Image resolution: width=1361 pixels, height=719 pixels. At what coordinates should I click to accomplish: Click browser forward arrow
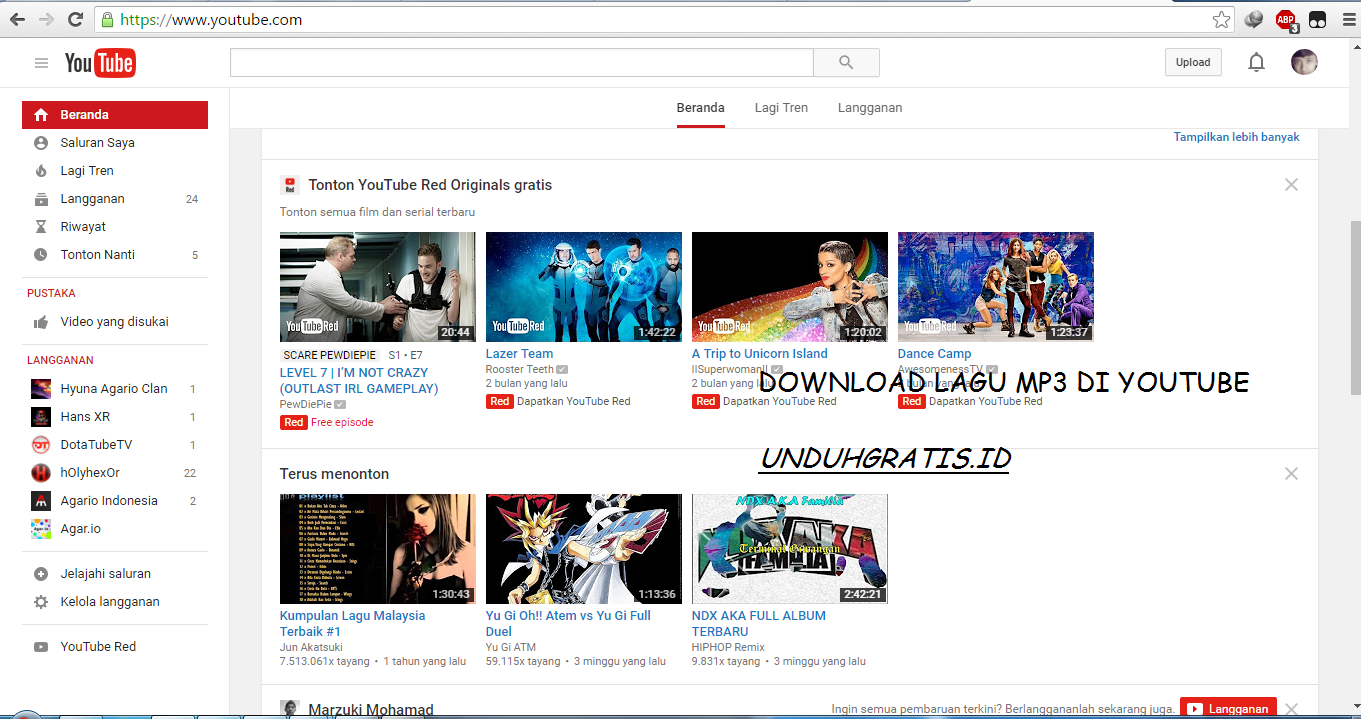(x=46, y=19)
